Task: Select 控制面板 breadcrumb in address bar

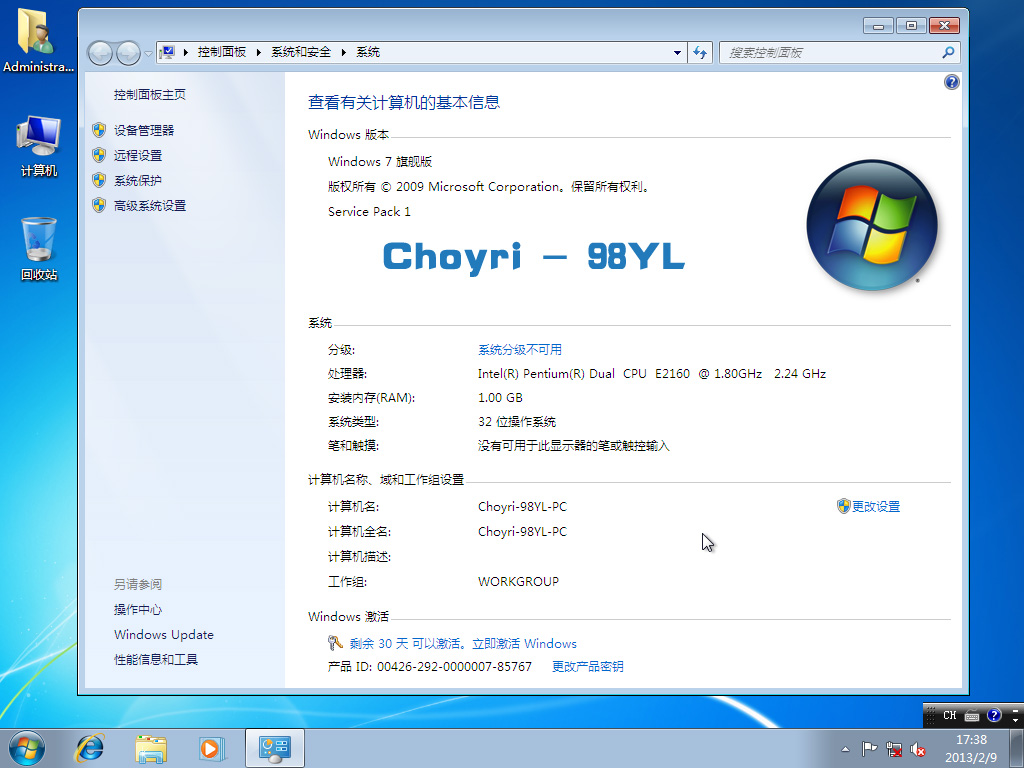Action: click(x=222, y=52)
